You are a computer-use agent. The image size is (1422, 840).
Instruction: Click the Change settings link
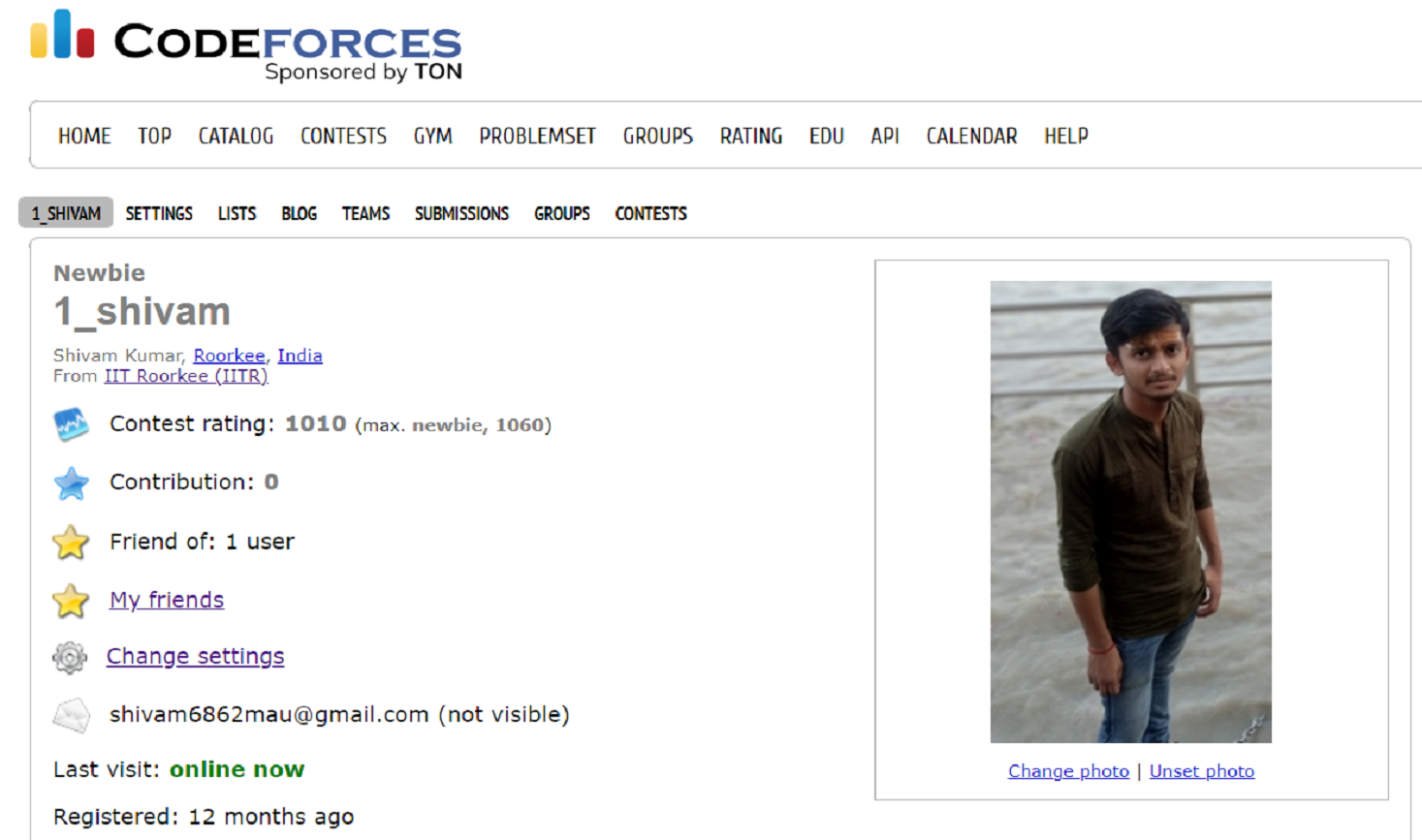pyautogui.click(x=195, y=656)
